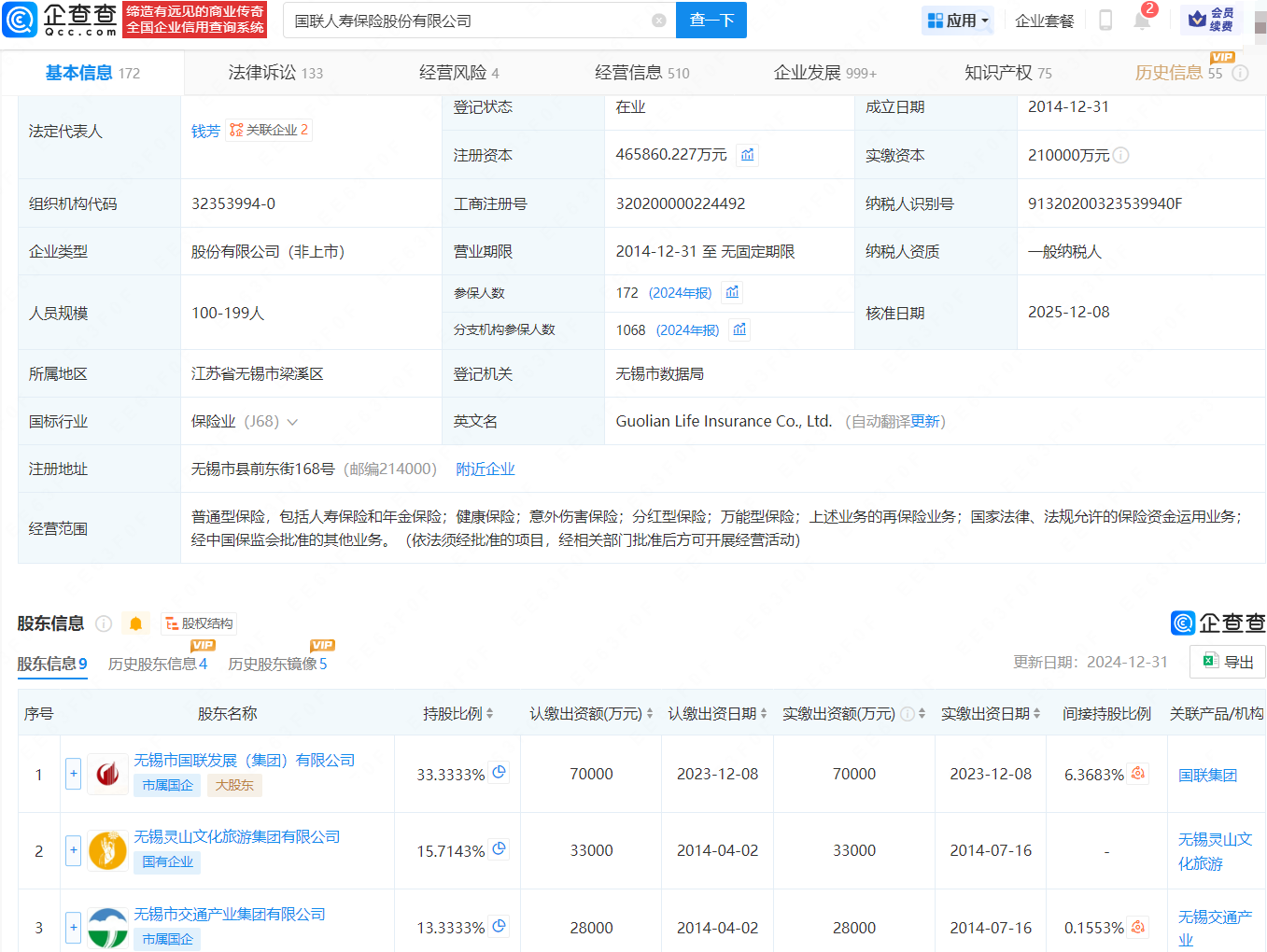Export shareholder list using 导出 button

(x=1229, y=662)
